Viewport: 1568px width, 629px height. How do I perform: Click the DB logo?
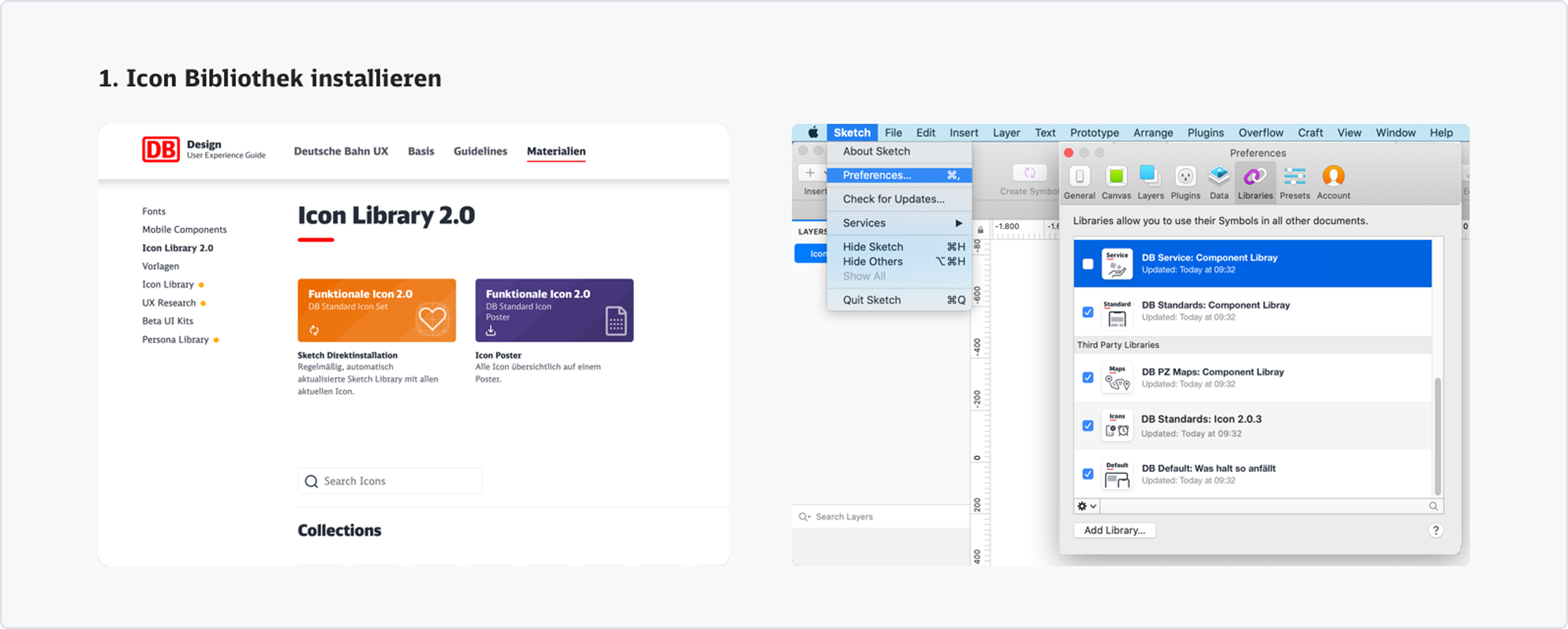coord(161,149)
